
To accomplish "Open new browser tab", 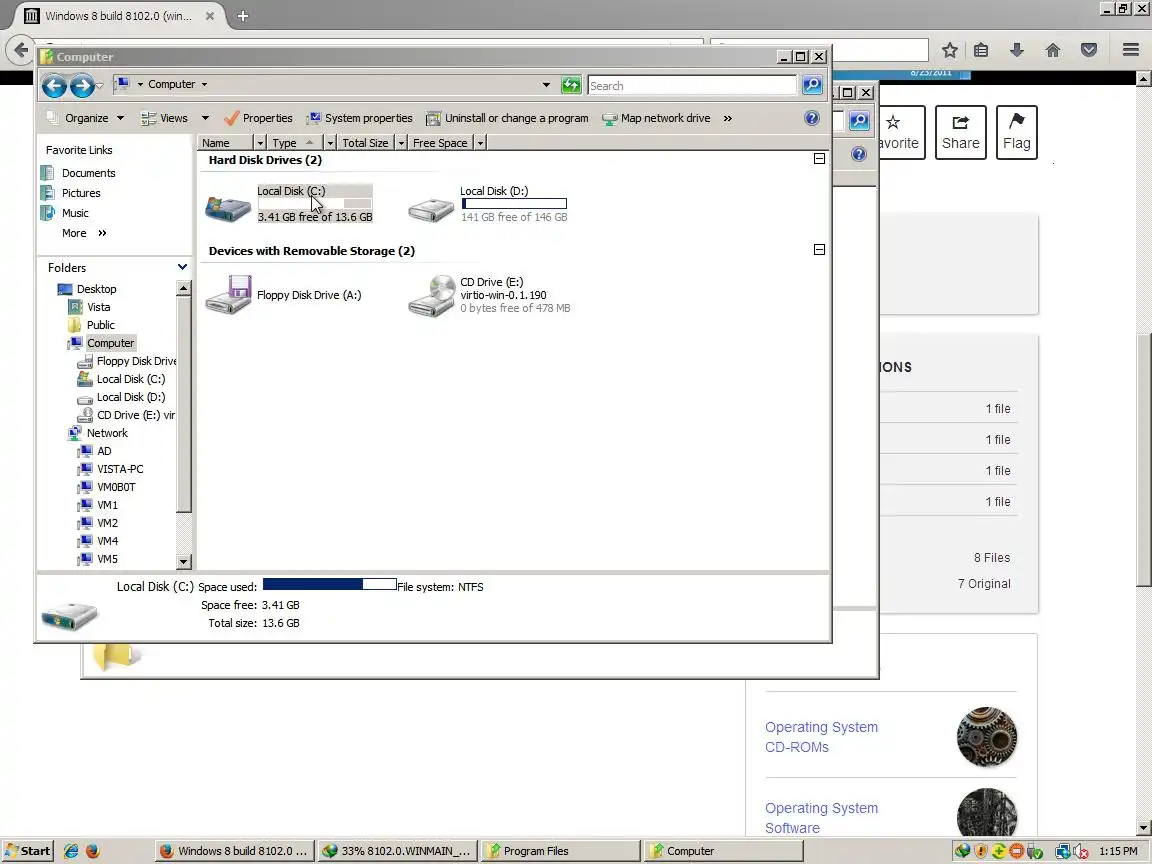I will 242,15.
